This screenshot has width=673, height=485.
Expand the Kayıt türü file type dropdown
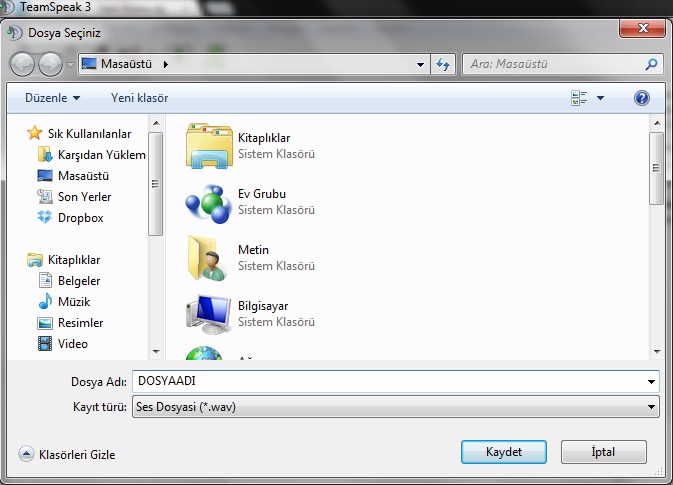pos(652,407)
